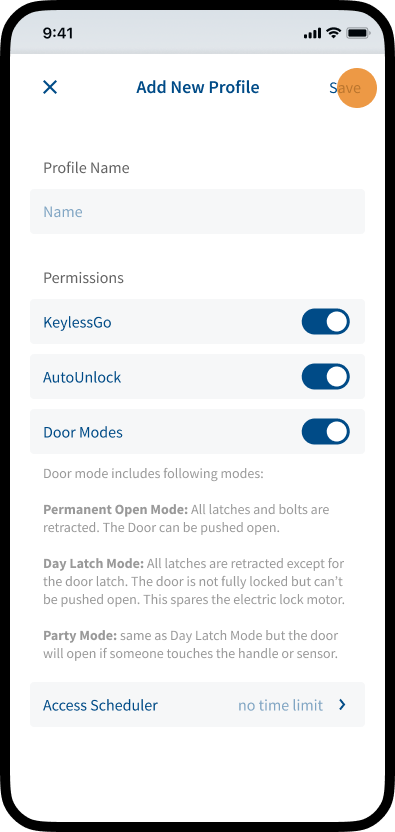The width and height of the screenshot is (395, 832).
Task: Tap the Add New Profile title
Action: (198, 87)
